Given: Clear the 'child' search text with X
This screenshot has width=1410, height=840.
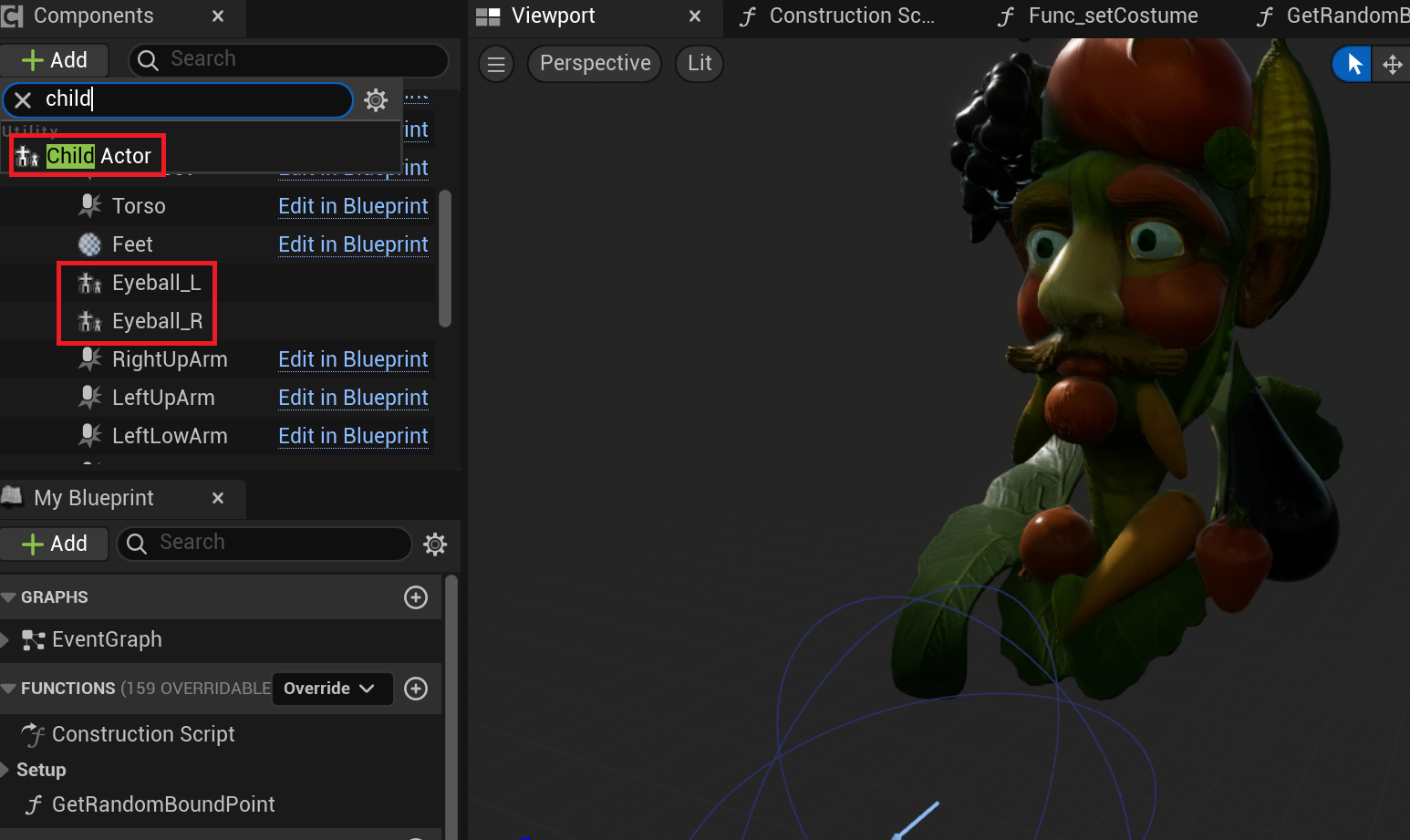Looking at the screenshot, I should pyautogui.click(x=24, y=99).
